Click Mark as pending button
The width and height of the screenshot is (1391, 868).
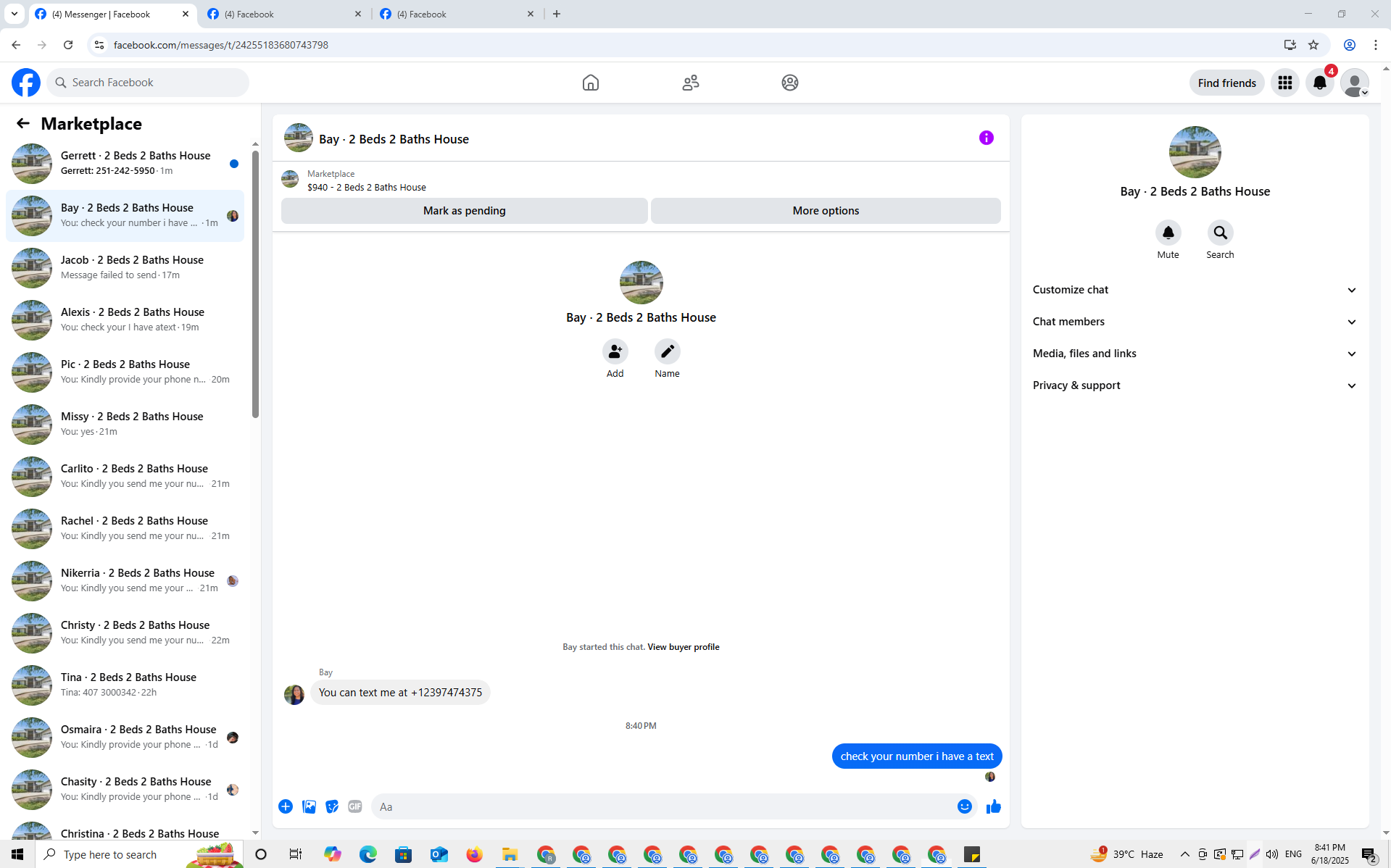pos(464,211)
